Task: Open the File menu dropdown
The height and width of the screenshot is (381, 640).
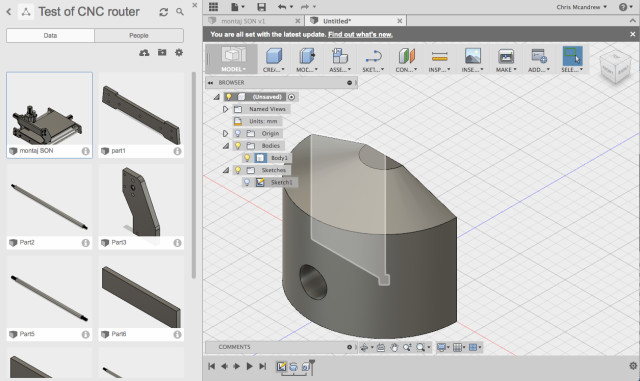Action: (x=238, y=7)
